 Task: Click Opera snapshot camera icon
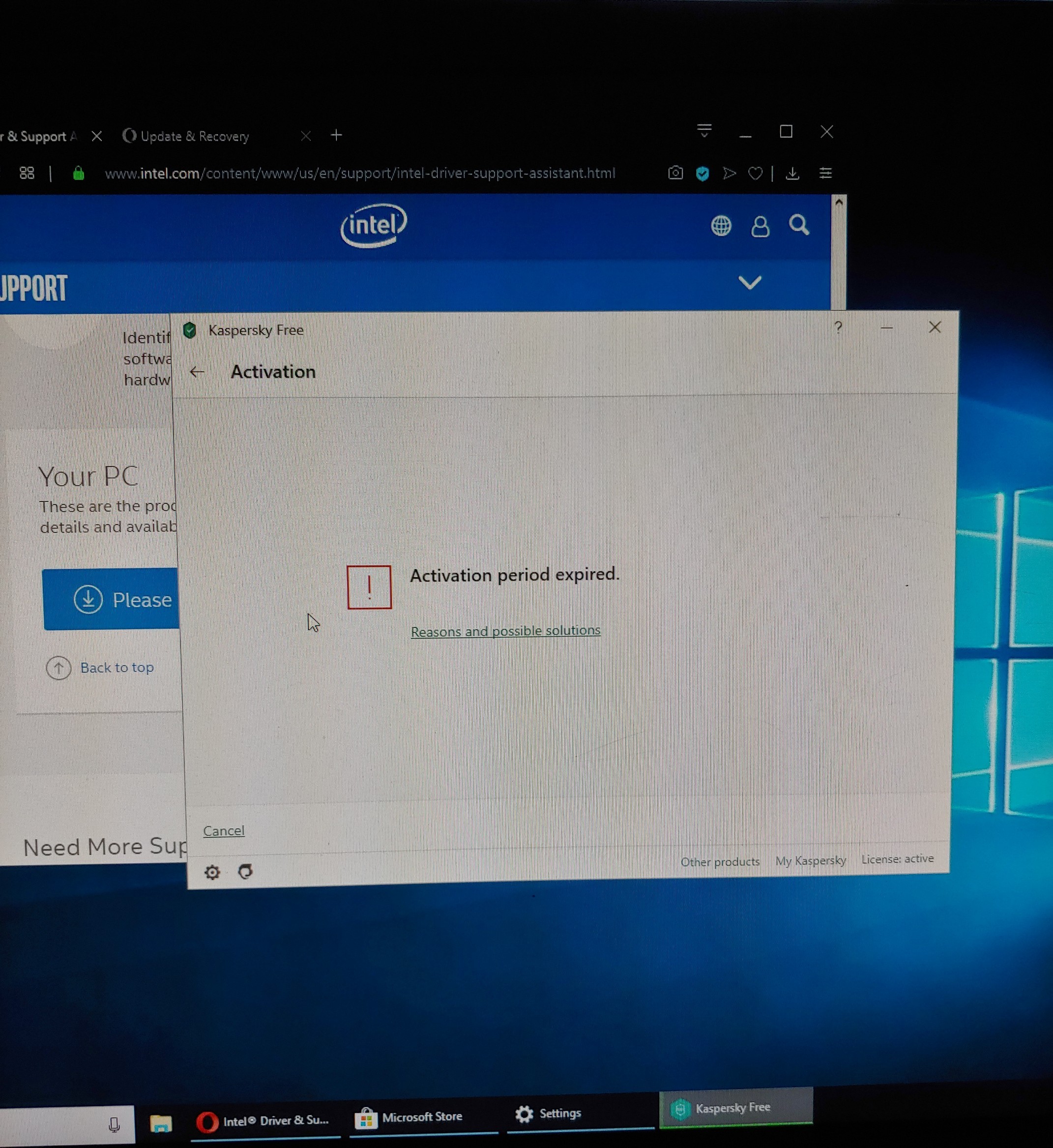tap(675, 173)
